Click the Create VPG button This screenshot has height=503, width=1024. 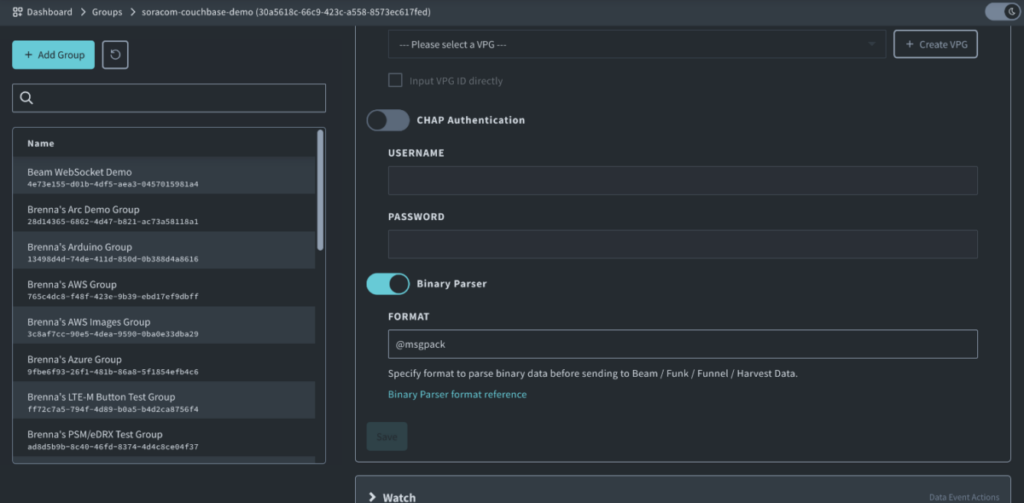pos(935,44)
